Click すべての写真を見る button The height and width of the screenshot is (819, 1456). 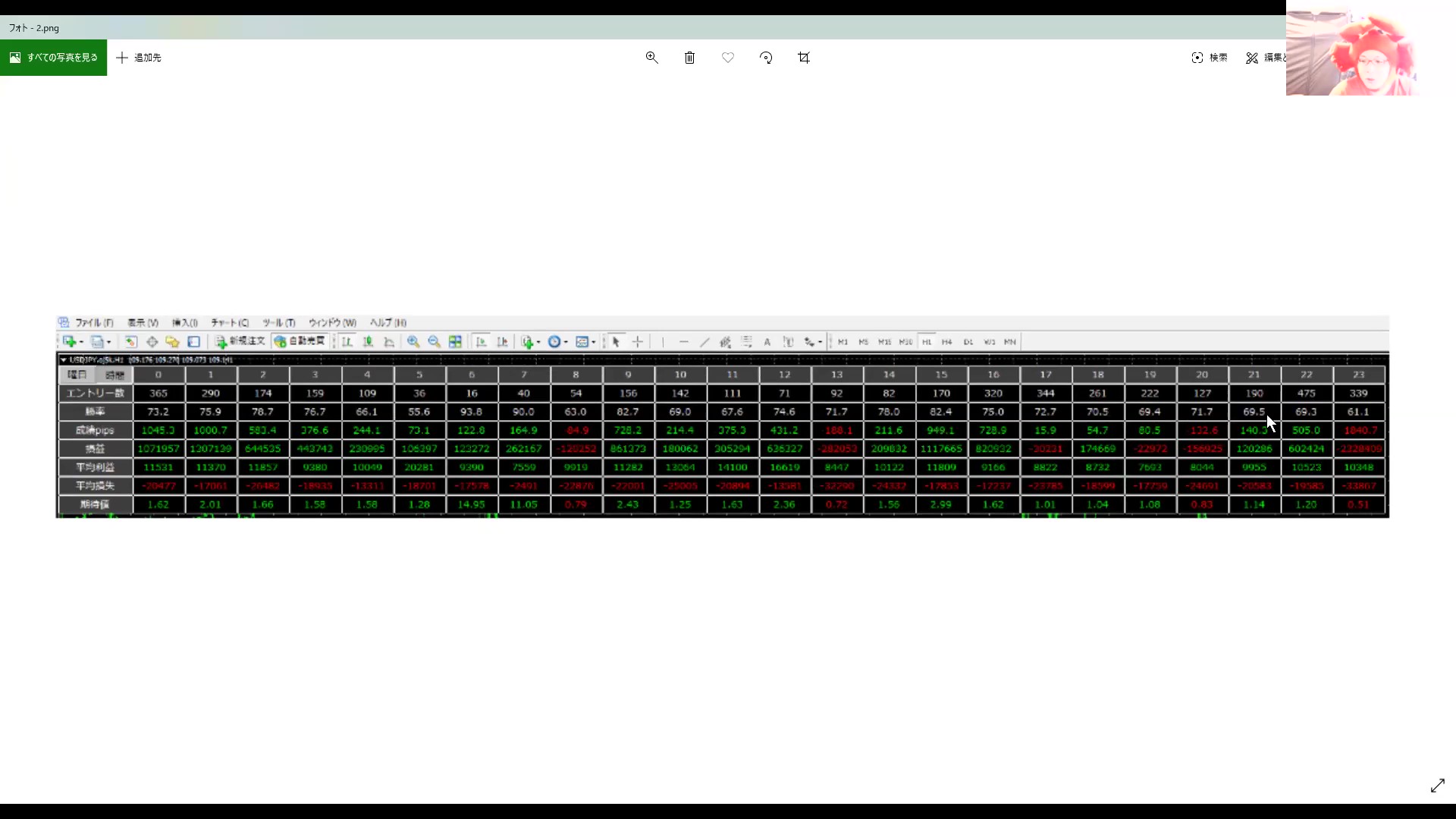[53, 58]
